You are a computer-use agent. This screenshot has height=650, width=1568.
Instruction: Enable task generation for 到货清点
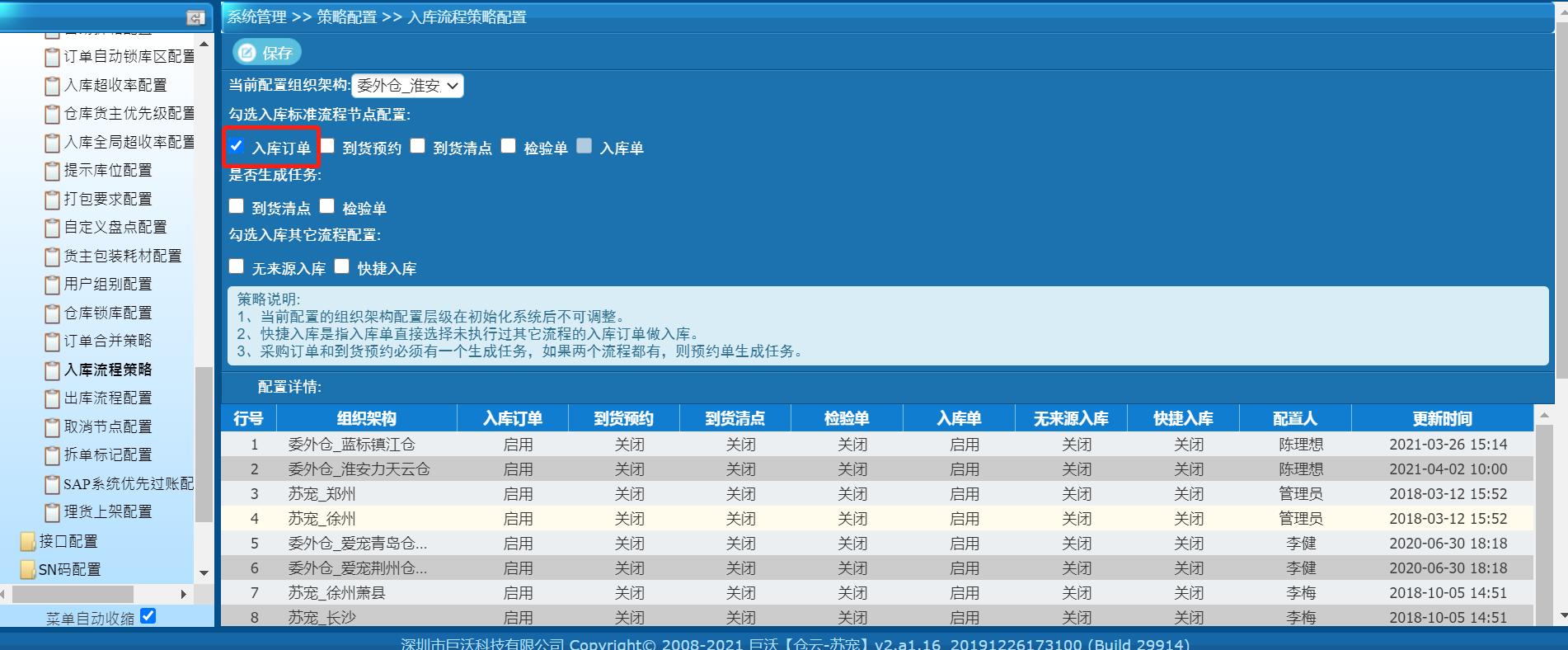[237, 206]
